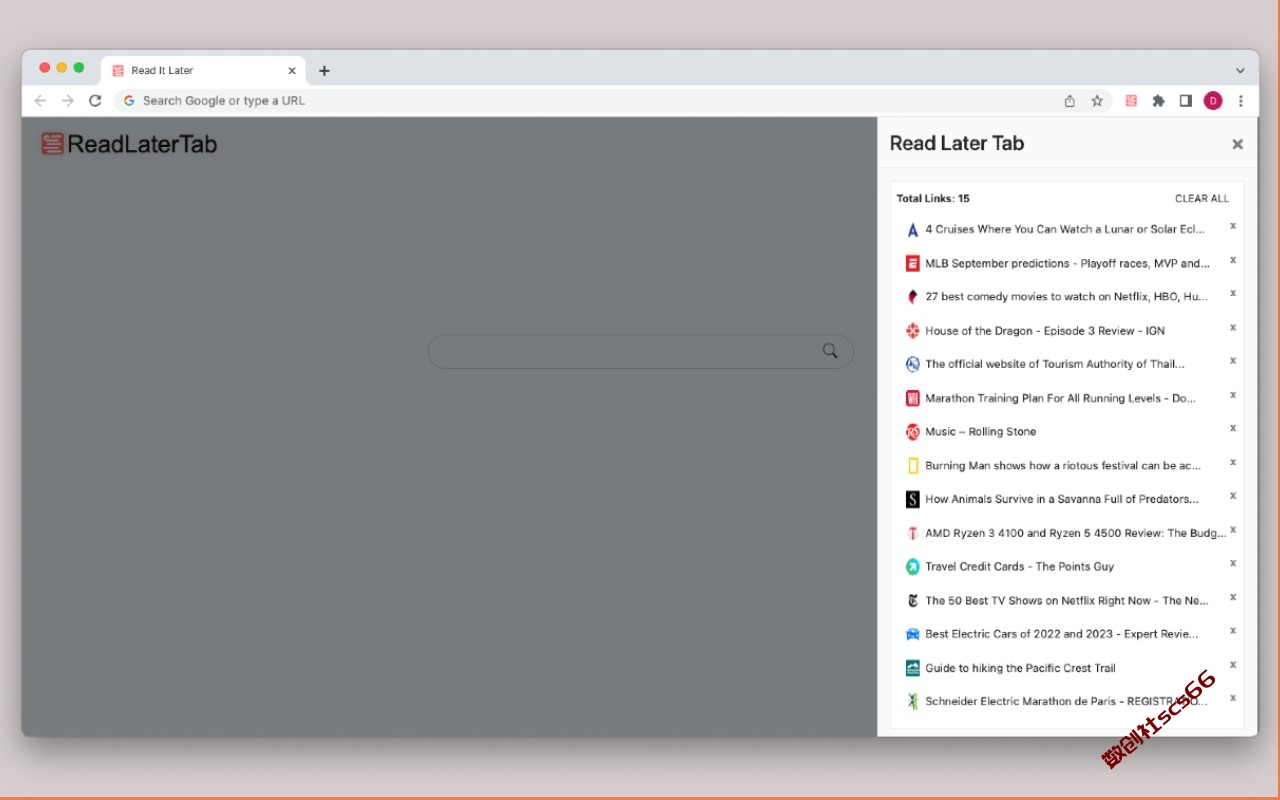Remove the Marathon Training Plan entry
Image resolution: width=1280 pixels, height=800 pixels.
point(1233,395)
